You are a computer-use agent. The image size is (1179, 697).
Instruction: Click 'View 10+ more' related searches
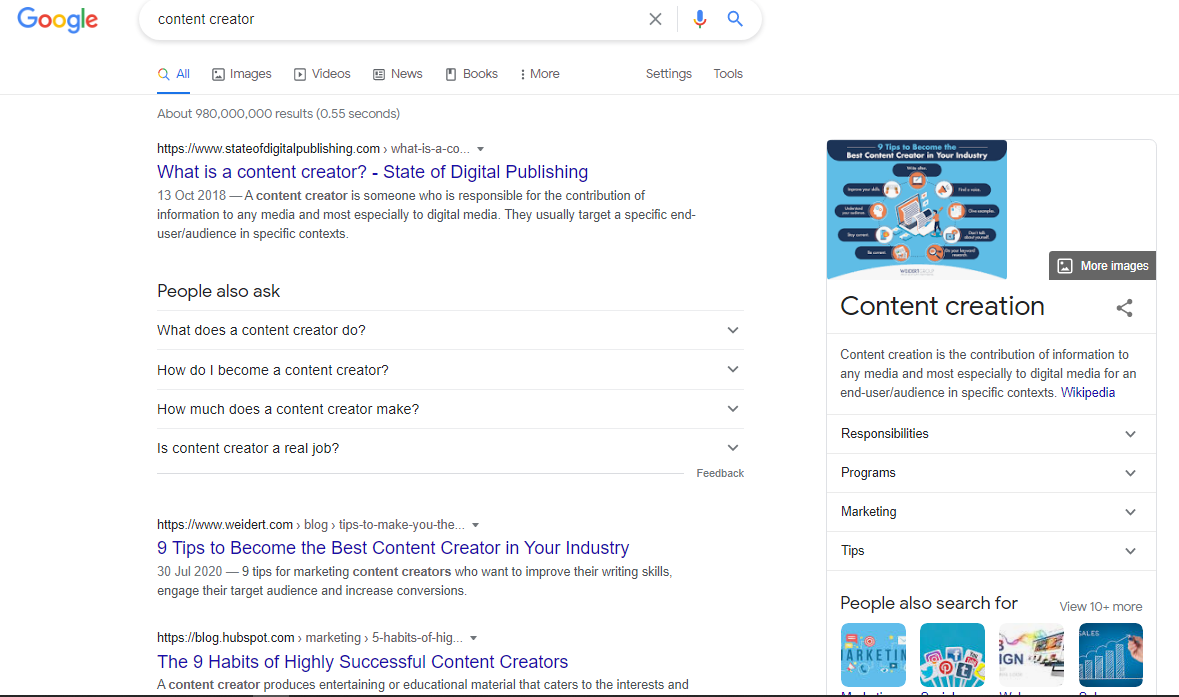[x=1100, y=607]
